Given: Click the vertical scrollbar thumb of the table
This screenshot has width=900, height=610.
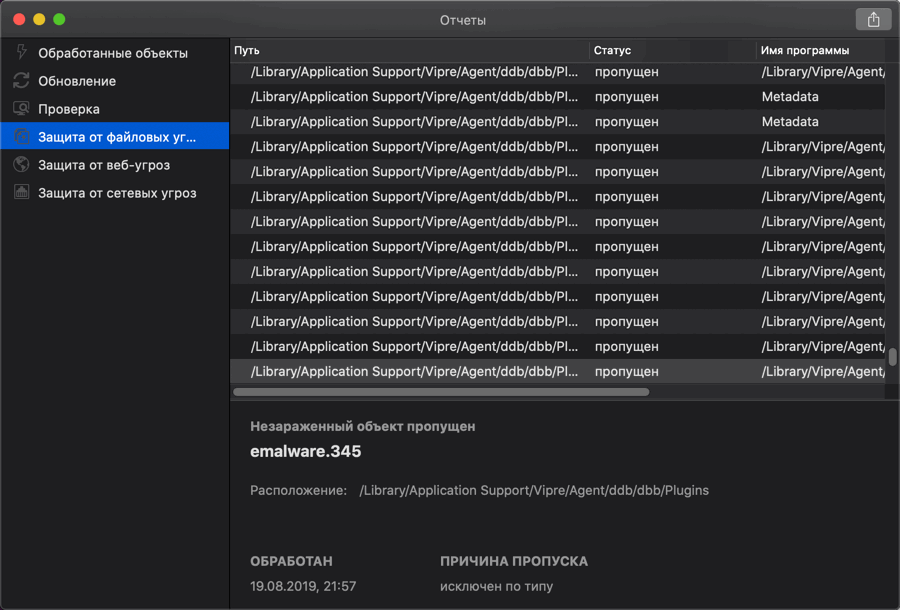Looking at the screenshot, I should click(892, 357).
